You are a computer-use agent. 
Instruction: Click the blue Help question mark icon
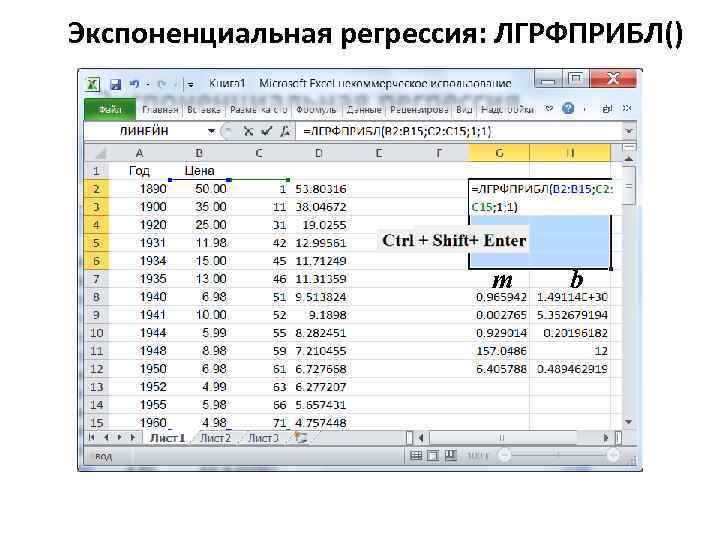click(568, 109)
